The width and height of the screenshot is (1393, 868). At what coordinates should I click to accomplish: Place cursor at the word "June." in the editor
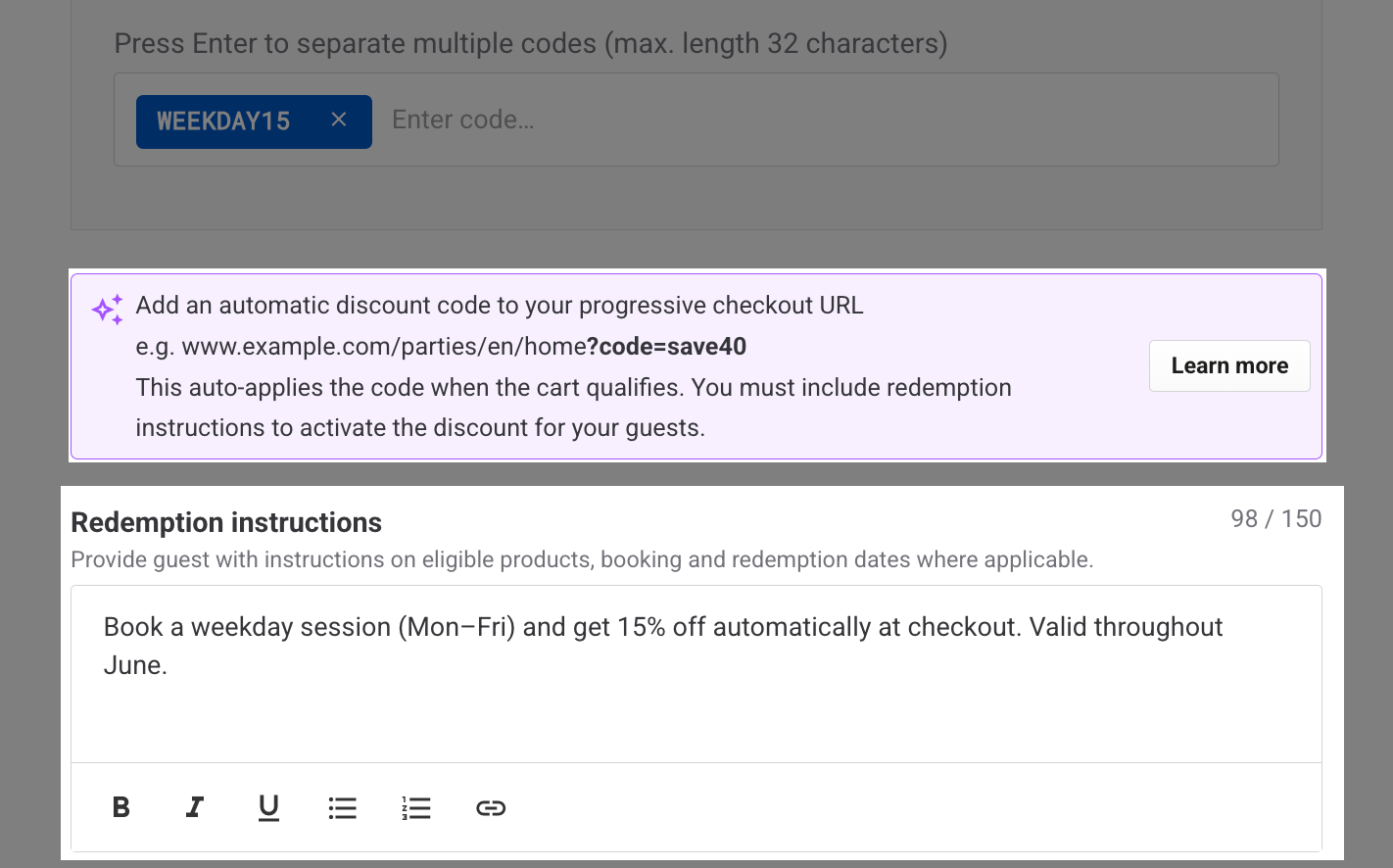coord(135,665)
